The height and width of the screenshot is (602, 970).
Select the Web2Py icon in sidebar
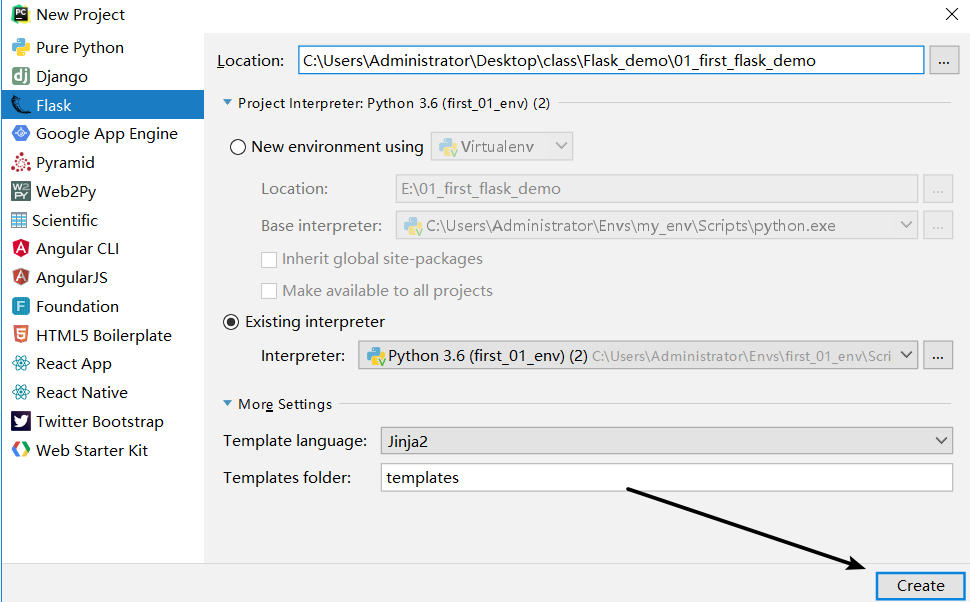click(20, 191)
